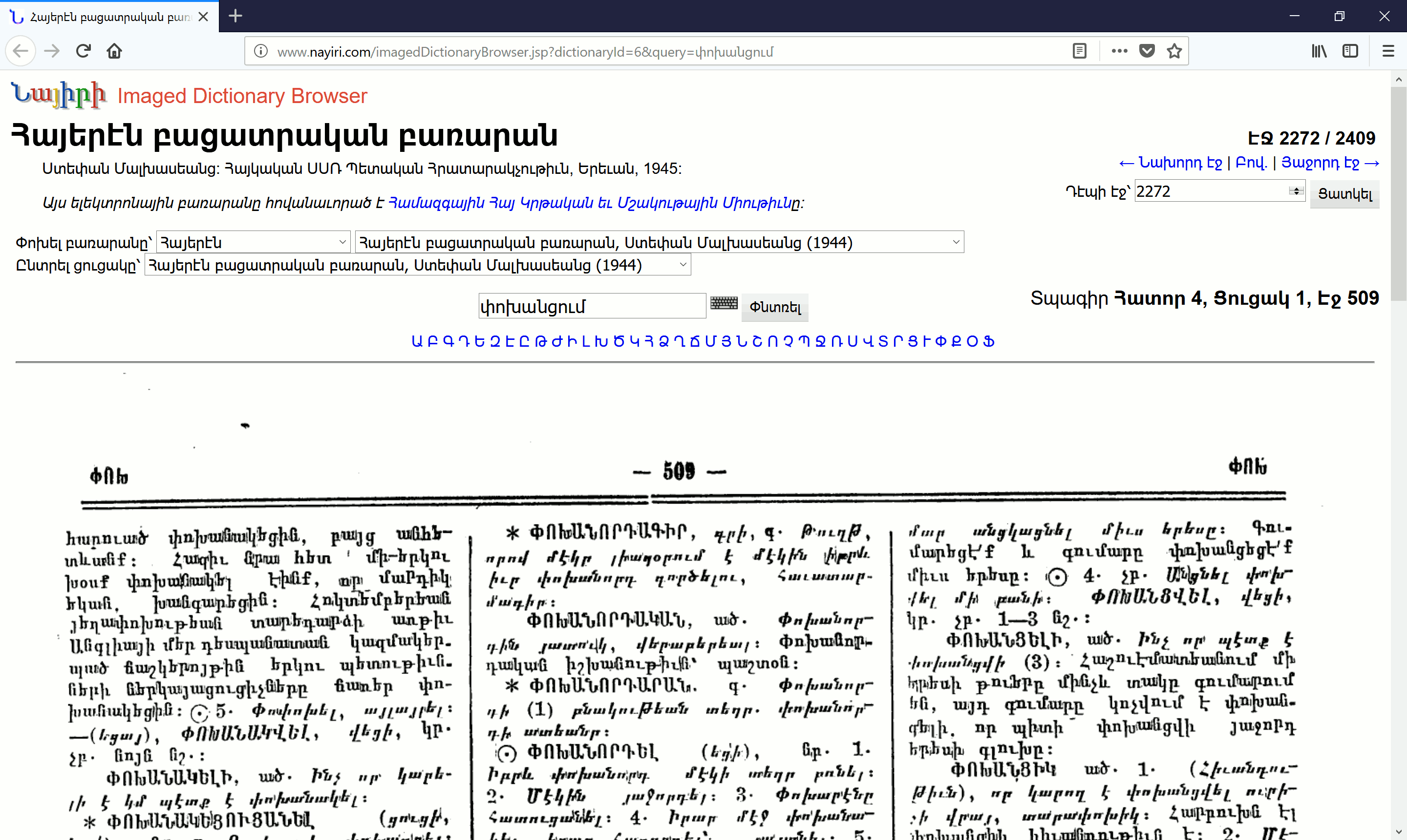Viewport: 1407px width, 840px height.
Task: Jump to letter Գ in alphabet index
Action: pyautogui.click(x=449, y=341)
